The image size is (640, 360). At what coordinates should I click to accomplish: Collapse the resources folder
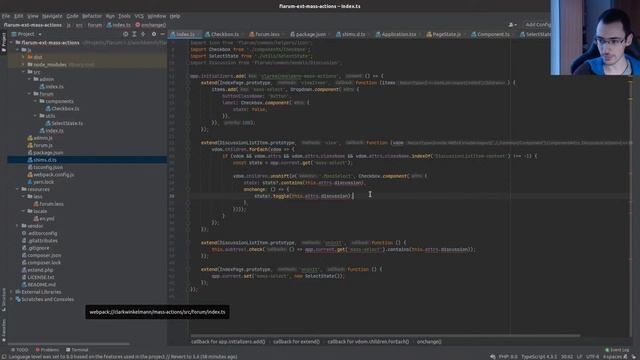click(18, 189)
